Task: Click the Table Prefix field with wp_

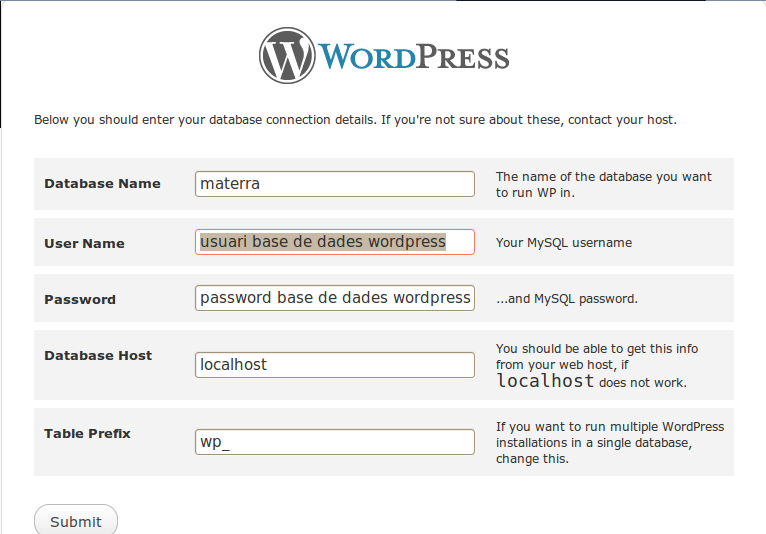Action: (335, 442)
